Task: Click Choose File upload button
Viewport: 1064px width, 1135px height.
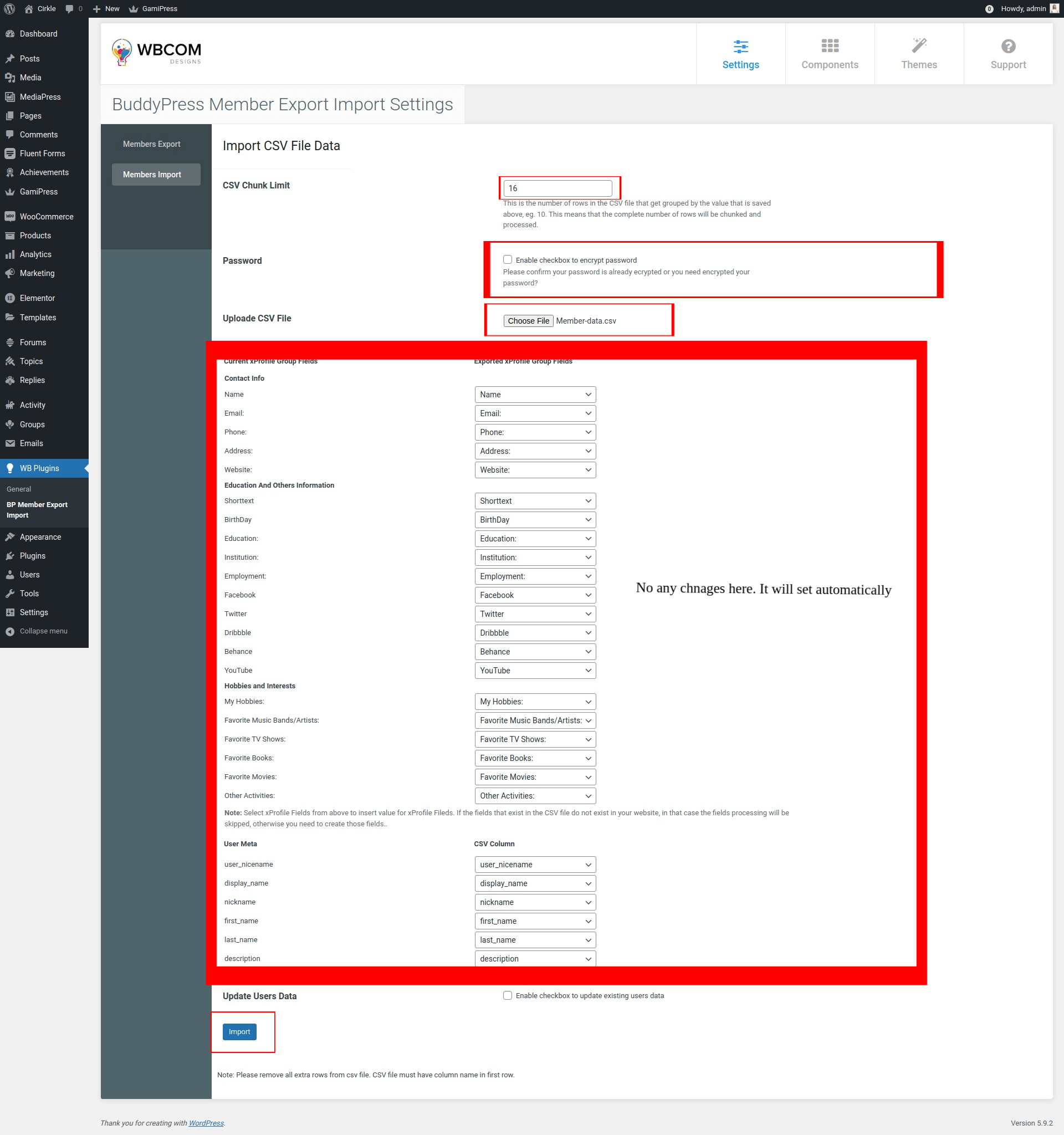Action: [528, 321]
